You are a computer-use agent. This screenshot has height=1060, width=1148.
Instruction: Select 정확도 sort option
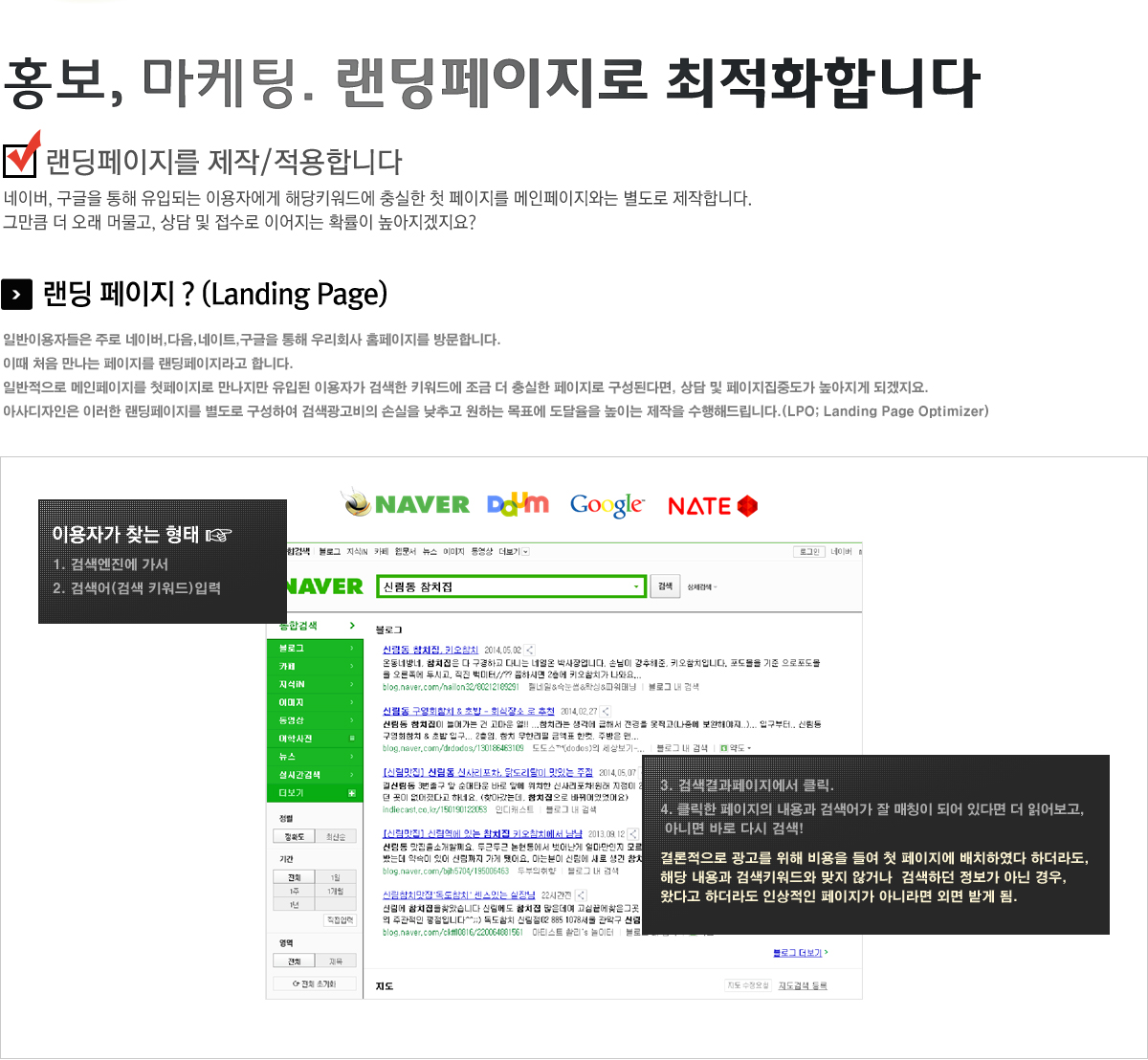(294, 837)
